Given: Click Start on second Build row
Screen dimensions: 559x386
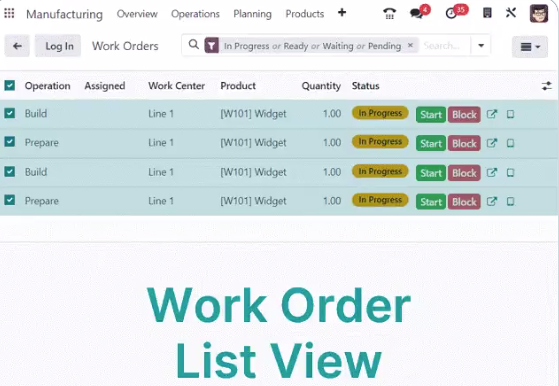Looking at the screenshot, I should pyautogui.click(x=431, y=173).
